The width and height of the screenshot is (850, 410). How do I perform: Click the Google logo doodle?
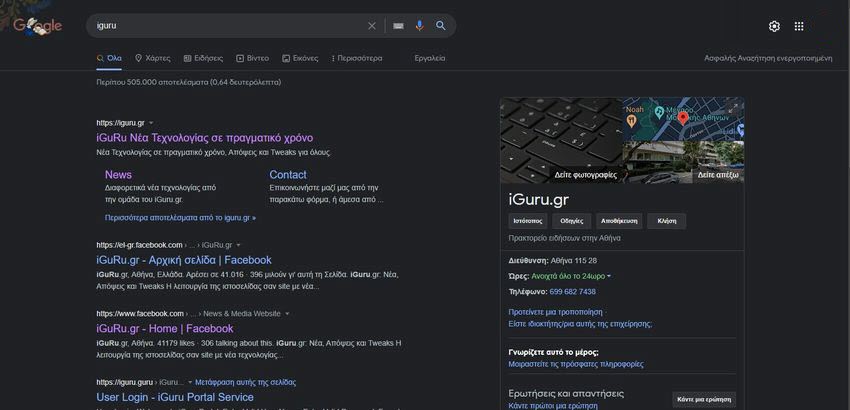coord(37,25)
